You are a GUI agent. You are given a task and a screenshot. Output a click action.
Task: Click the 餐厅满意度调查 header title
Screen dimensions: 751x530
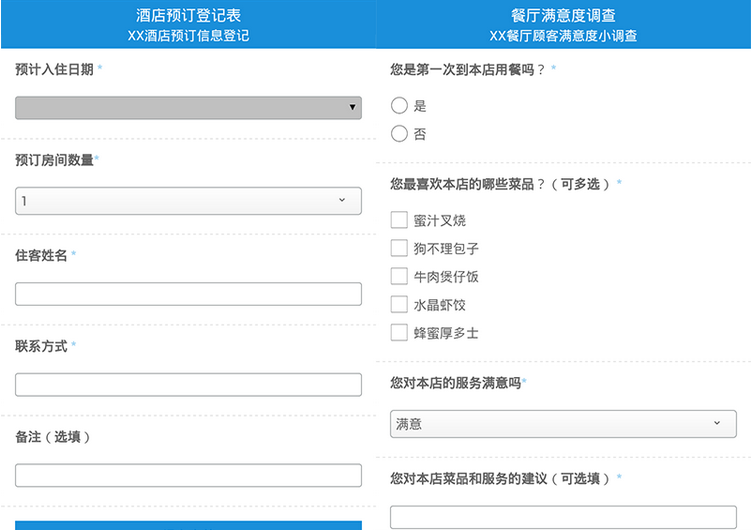click(x=563, y=15)
